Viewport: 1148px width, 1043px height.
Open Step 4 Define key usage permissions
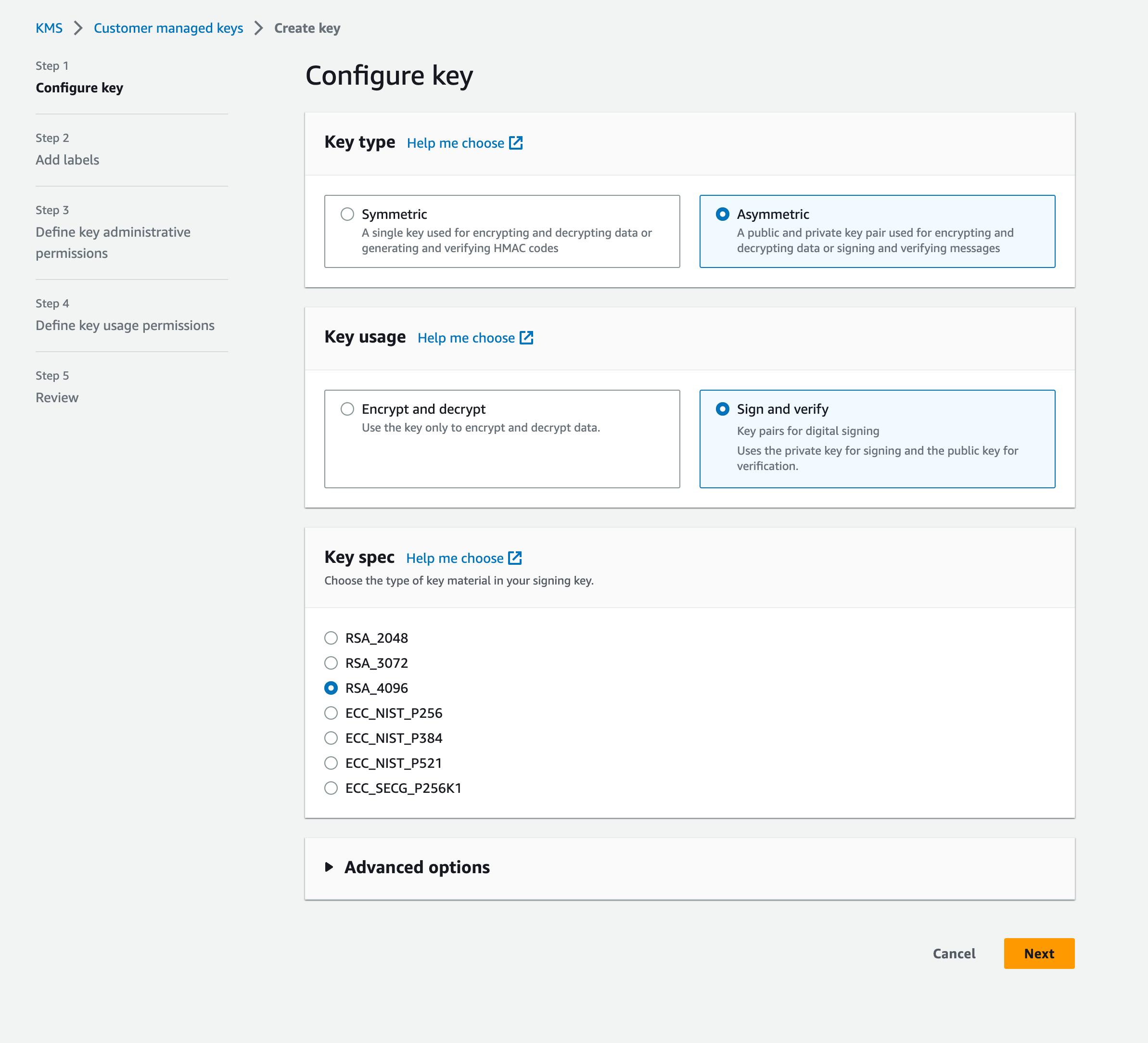(125, 325)
